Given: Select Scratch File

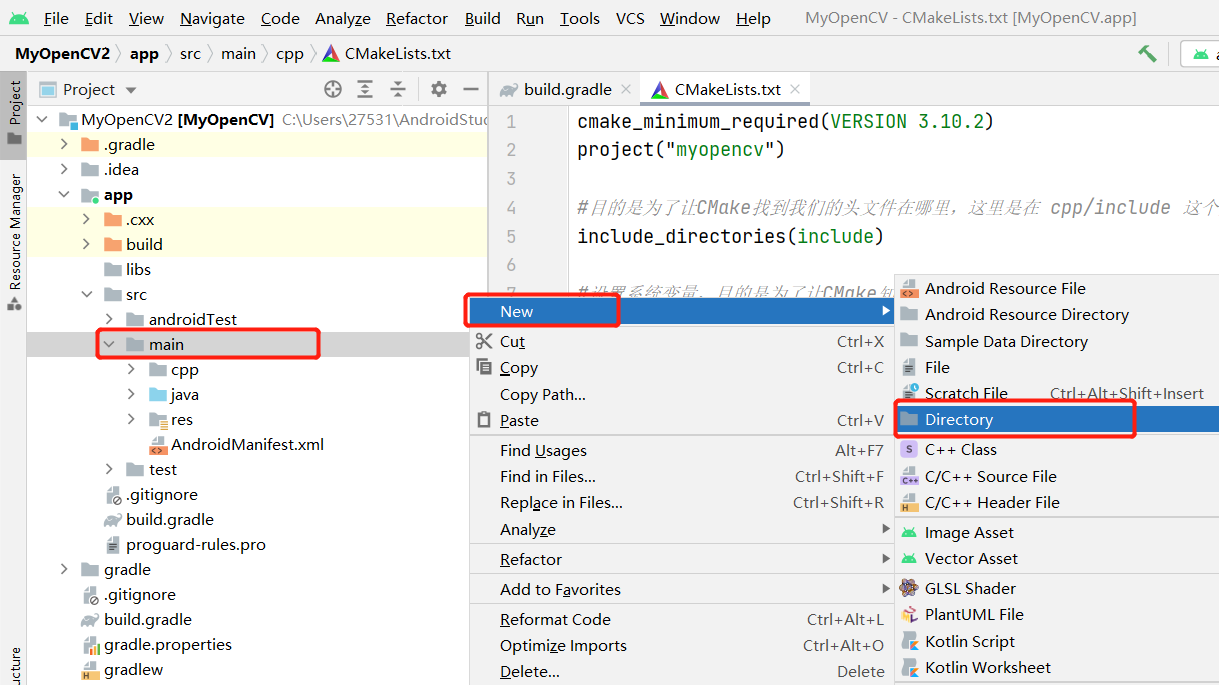Looking at the screenshot, I should point(1057,393).
